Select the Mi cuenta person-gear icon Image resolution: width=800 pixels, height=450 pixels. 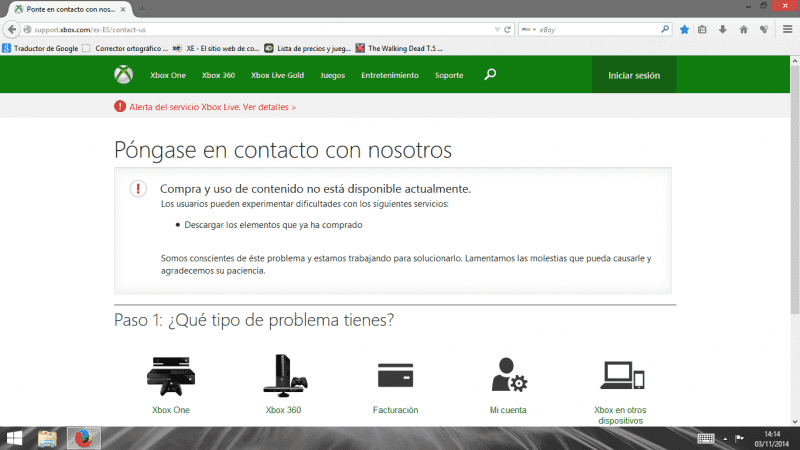[x=509, y=375]
